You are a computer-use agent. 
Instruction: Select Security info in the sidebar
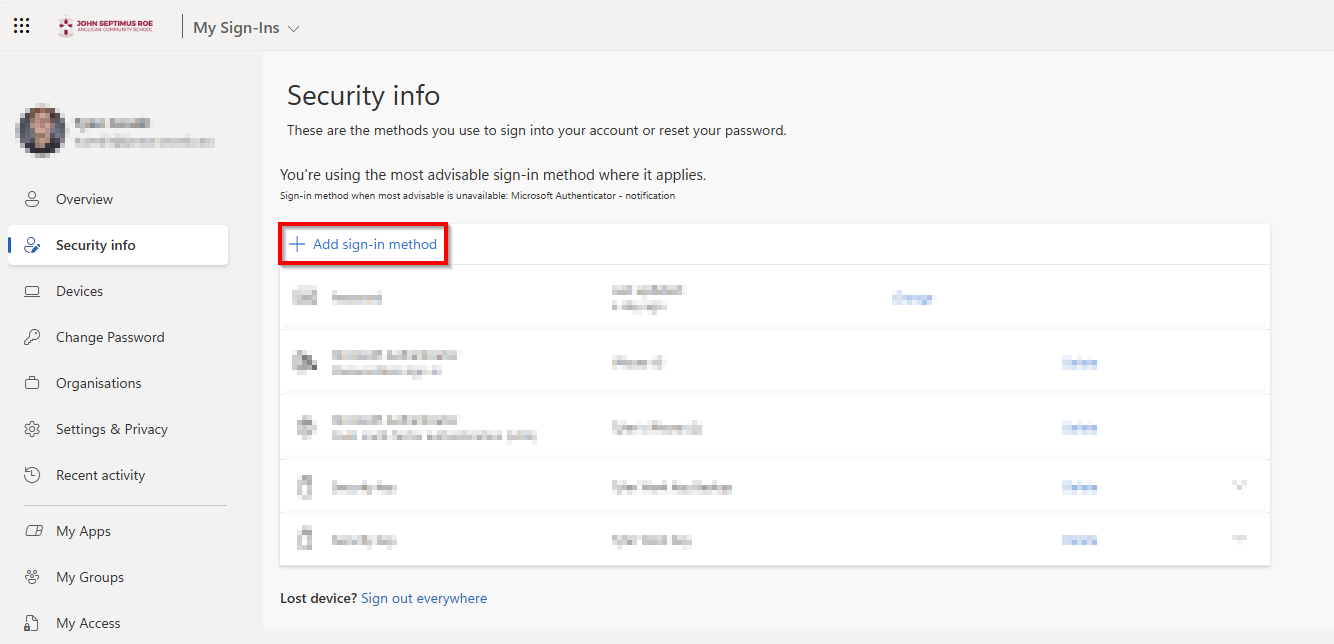pos(96,245)
